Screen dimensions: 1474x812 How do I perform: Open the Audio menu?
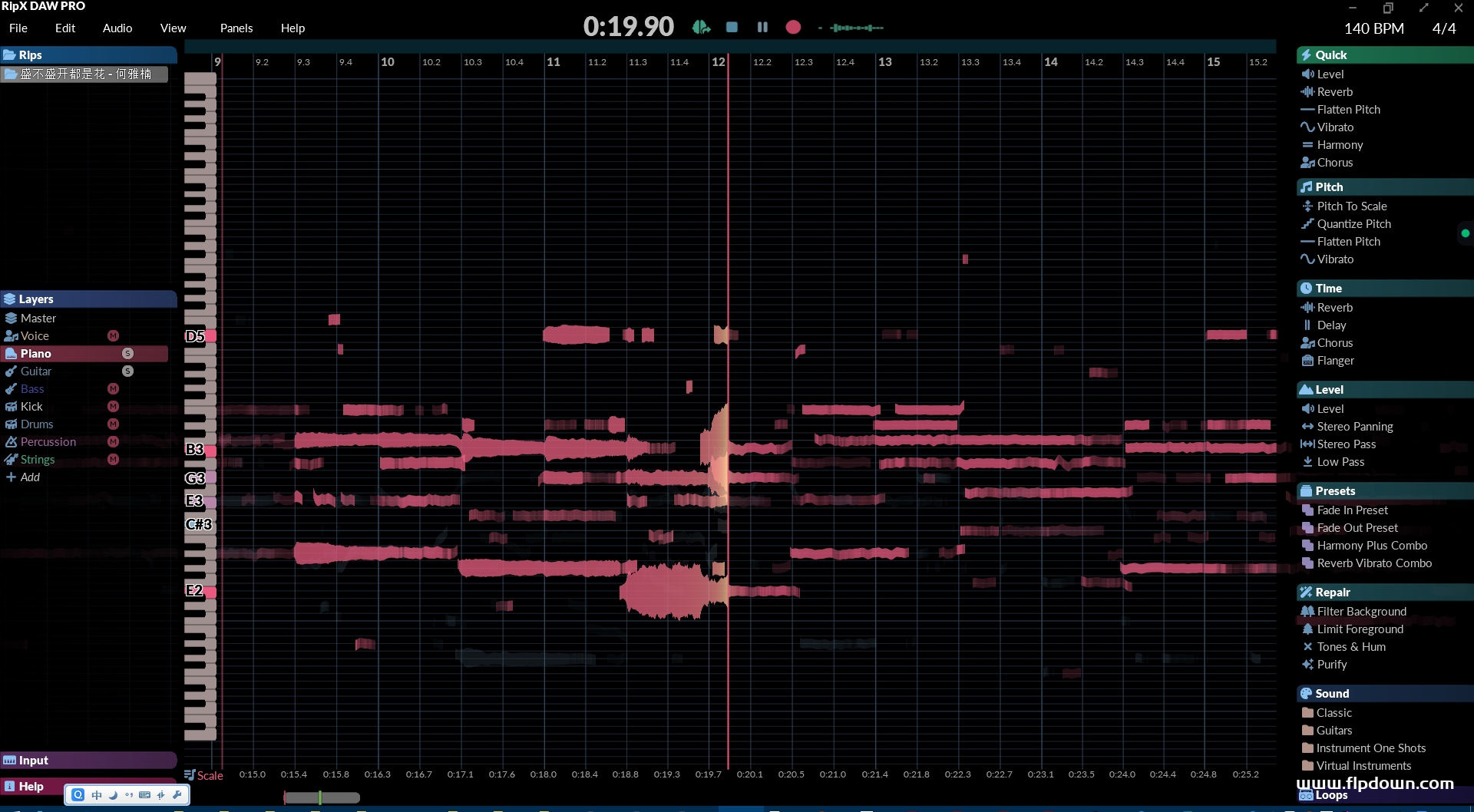117,28
